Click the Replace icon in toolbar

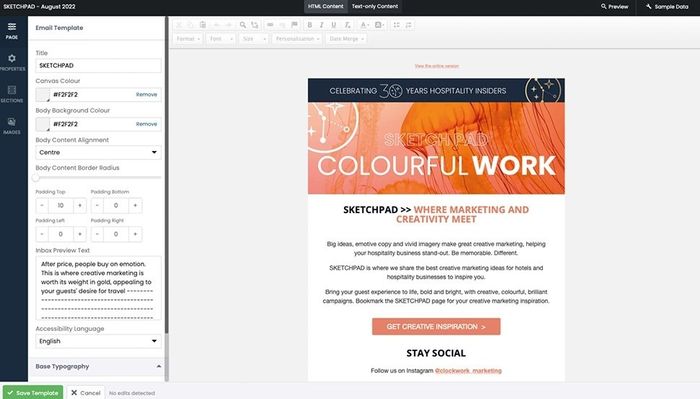(254, 25)
